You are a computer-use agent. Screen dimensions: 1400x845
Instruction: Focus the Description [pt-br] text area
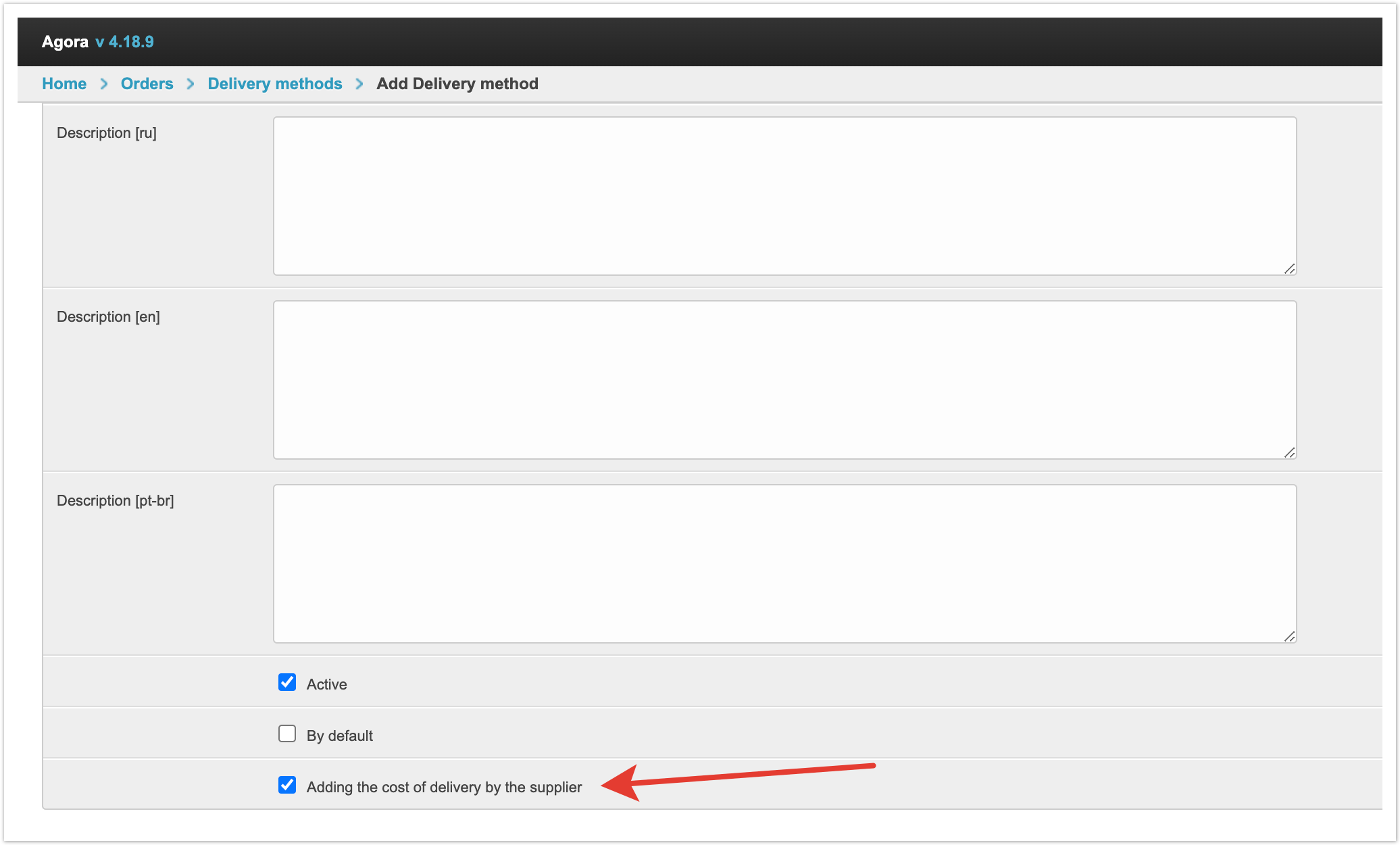pos(784,564)
